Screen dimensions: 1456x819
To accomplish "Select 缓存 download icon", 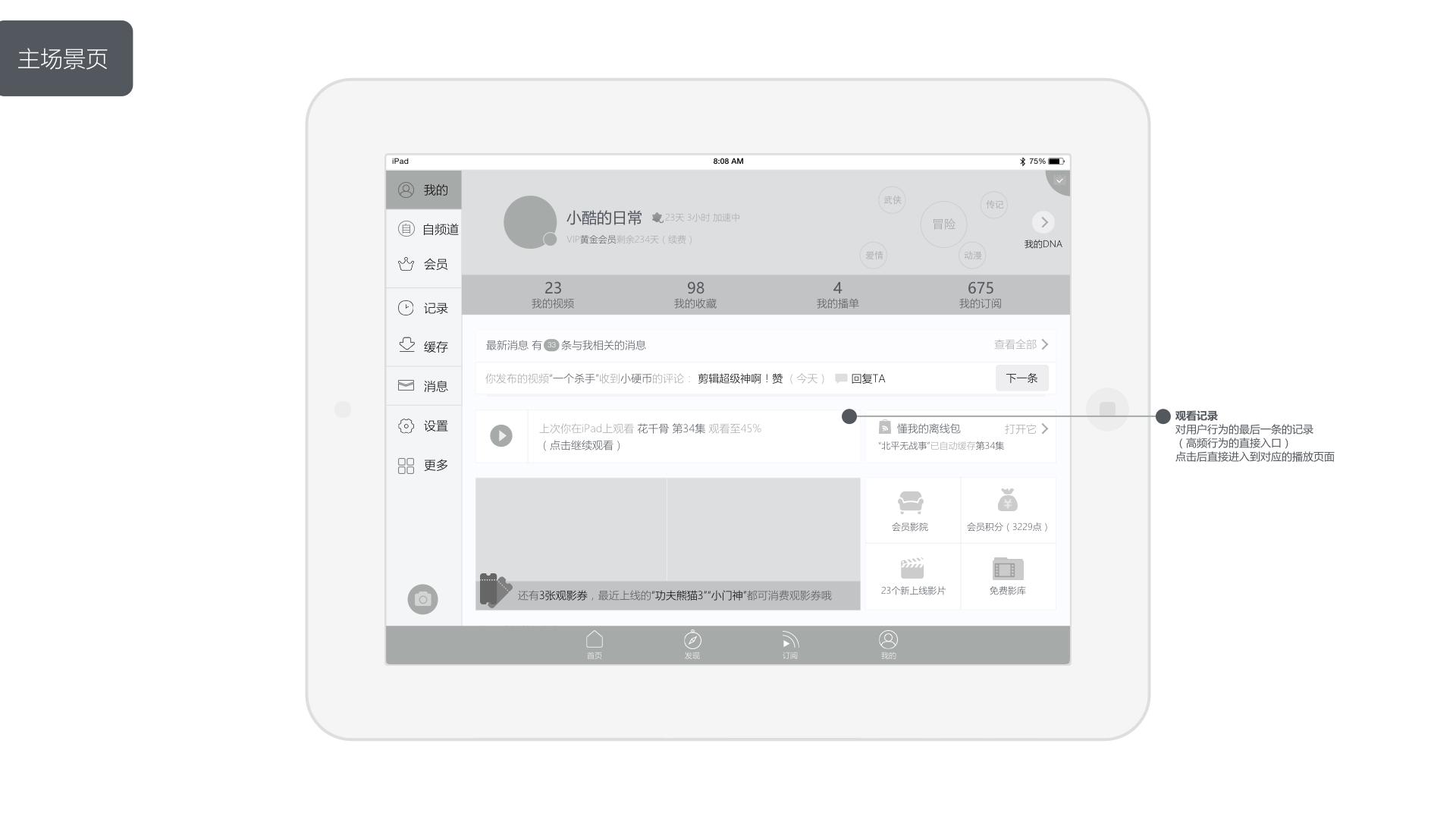I will [x=405, y=346].
